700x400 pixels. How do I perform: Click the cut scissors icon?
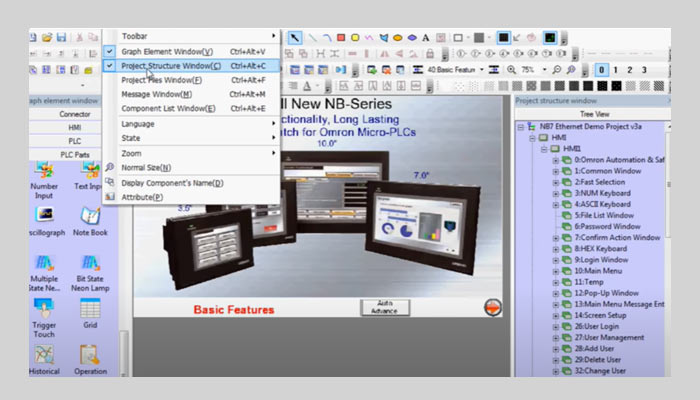point(79,37)
